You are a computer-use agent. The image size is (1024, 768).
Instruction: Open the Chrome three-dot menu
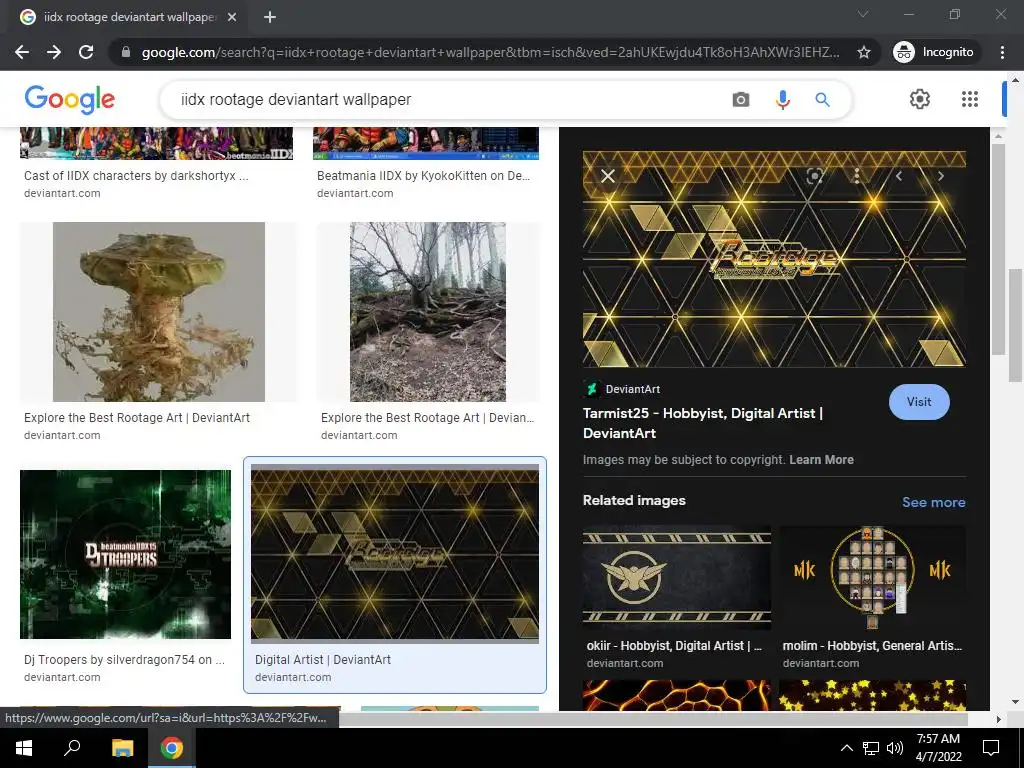point(1002,52)
